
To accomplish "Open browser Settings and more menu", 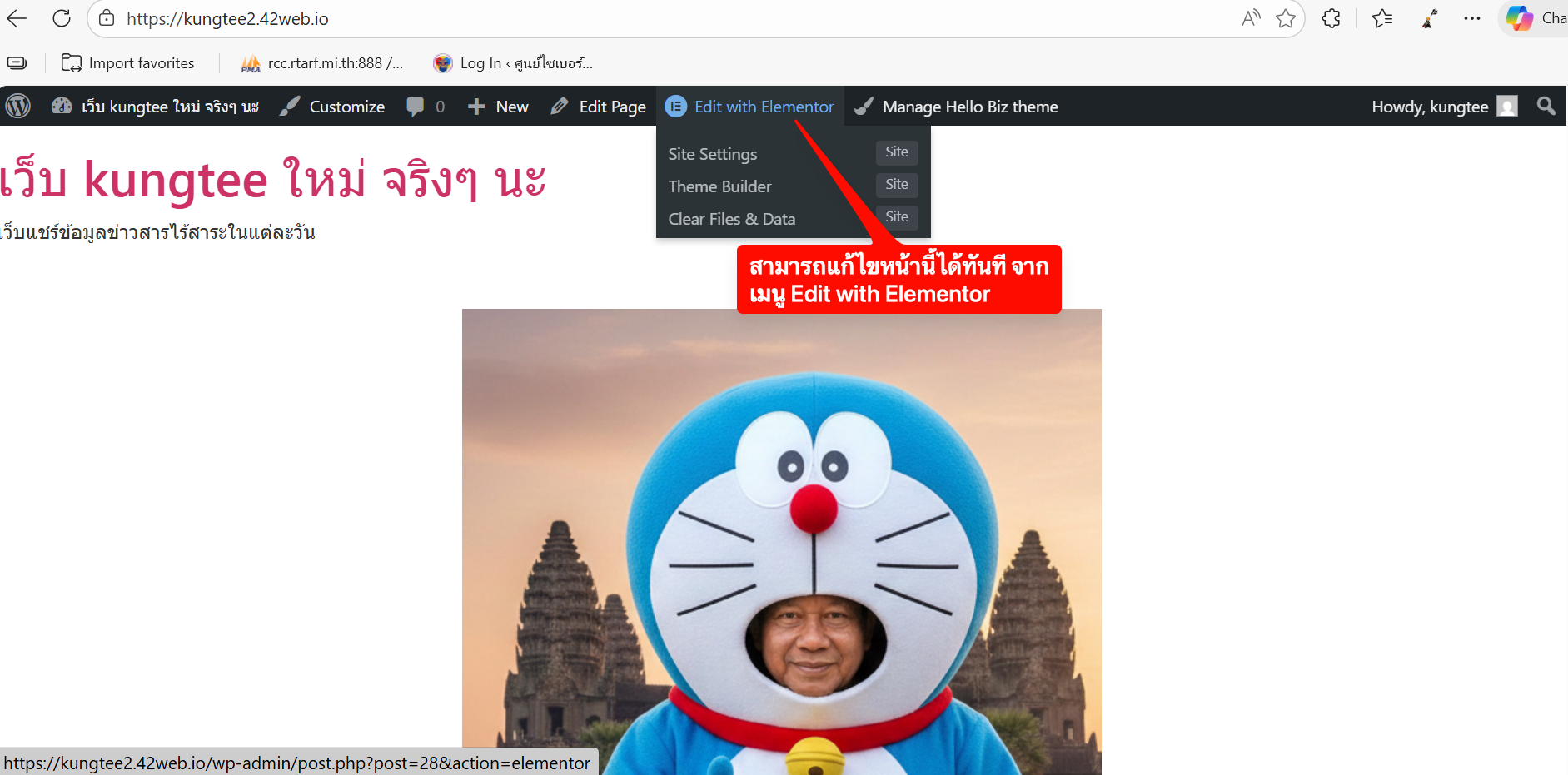I will tap(1472, 18).
